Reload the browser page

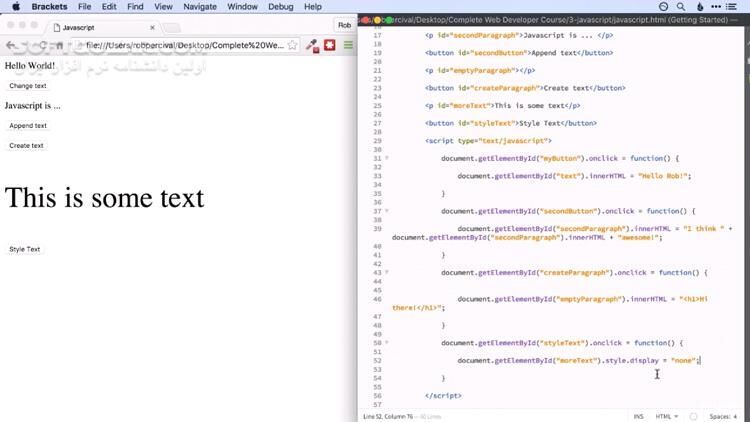43,45
